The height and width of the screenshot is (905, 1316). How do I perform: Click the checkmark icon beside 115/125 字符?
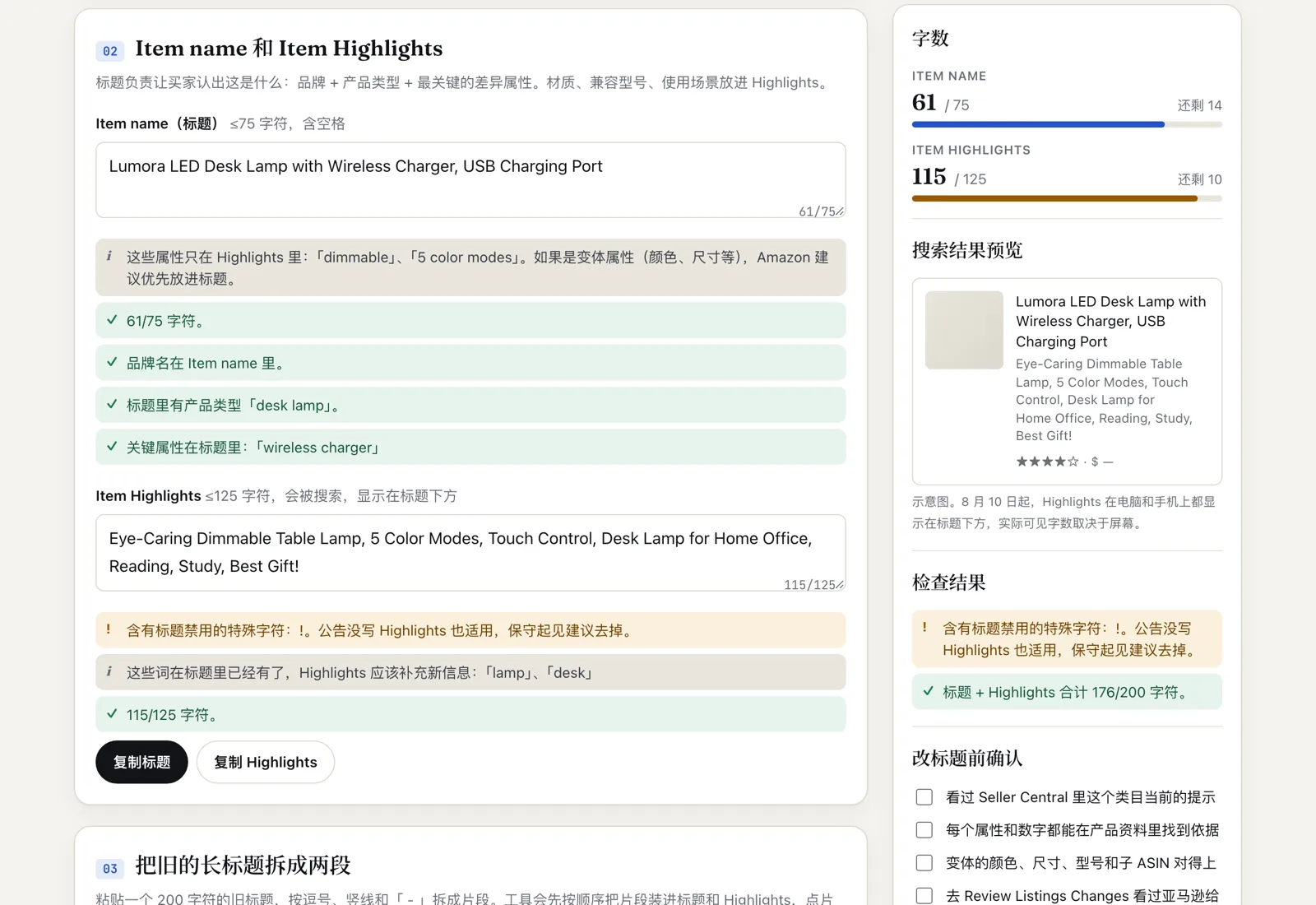[112, 714]
